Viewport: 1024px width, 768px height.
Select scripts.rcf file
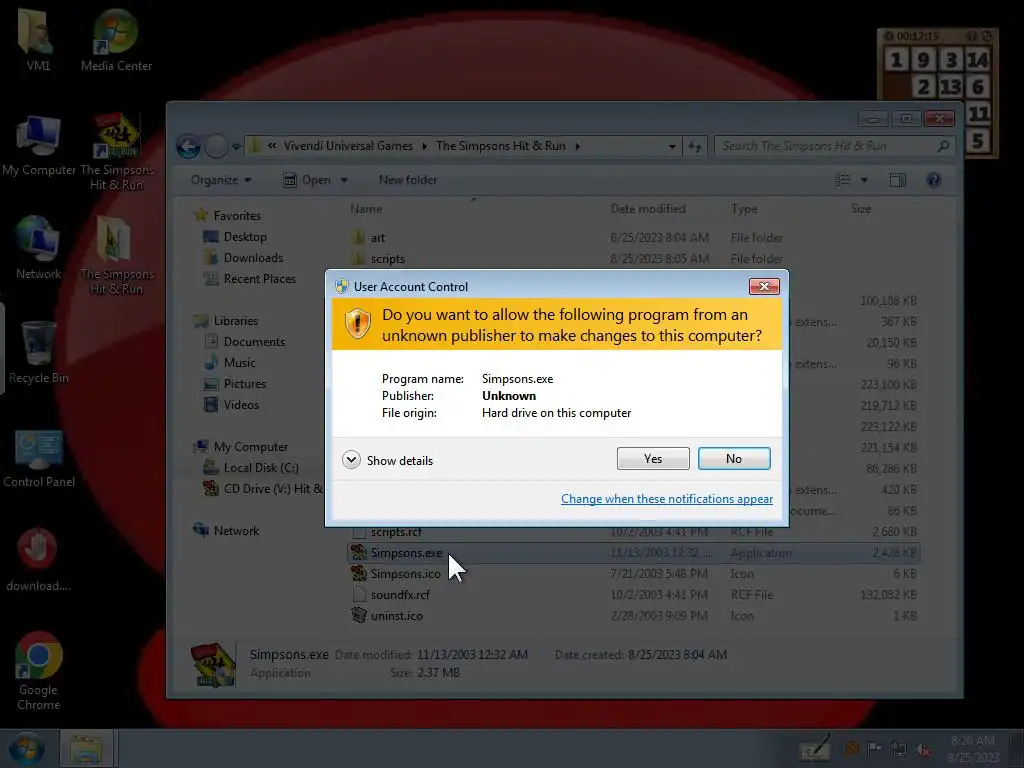(x=632, y=532)
